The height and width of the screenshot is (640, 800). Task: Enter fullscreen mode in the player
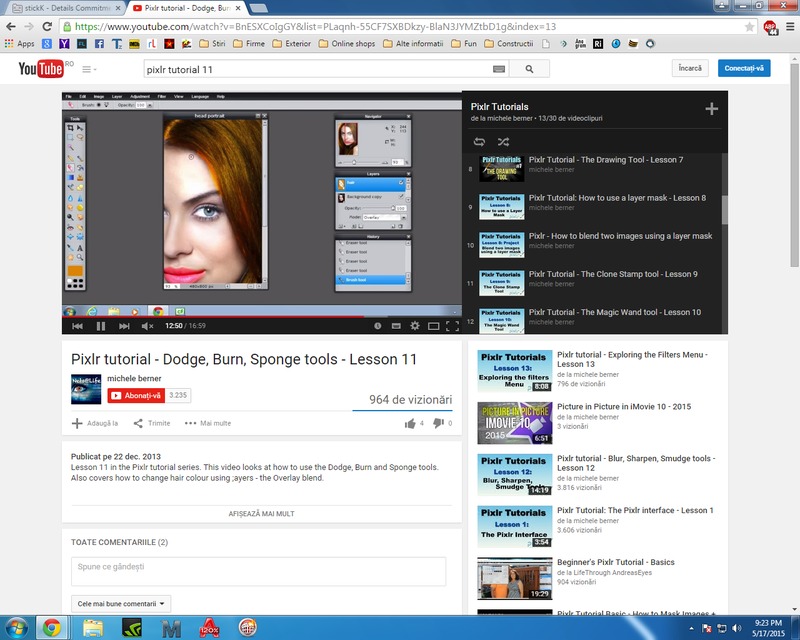click(453, 326)
